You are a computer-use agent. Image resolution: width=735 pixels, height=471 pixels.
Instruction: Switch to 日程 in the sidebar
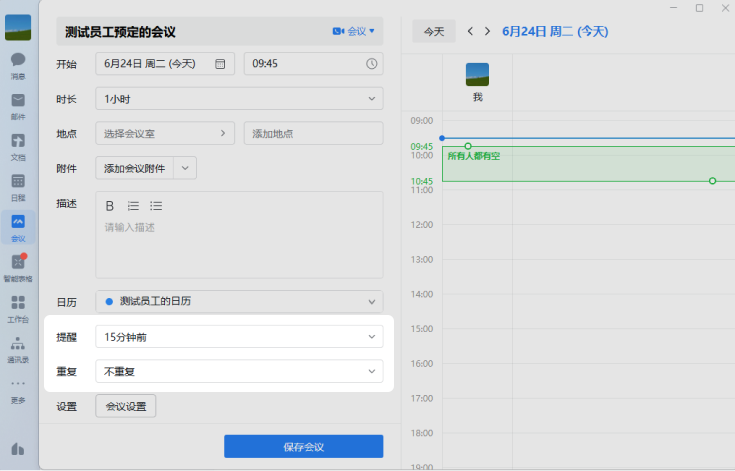point(18,186)
